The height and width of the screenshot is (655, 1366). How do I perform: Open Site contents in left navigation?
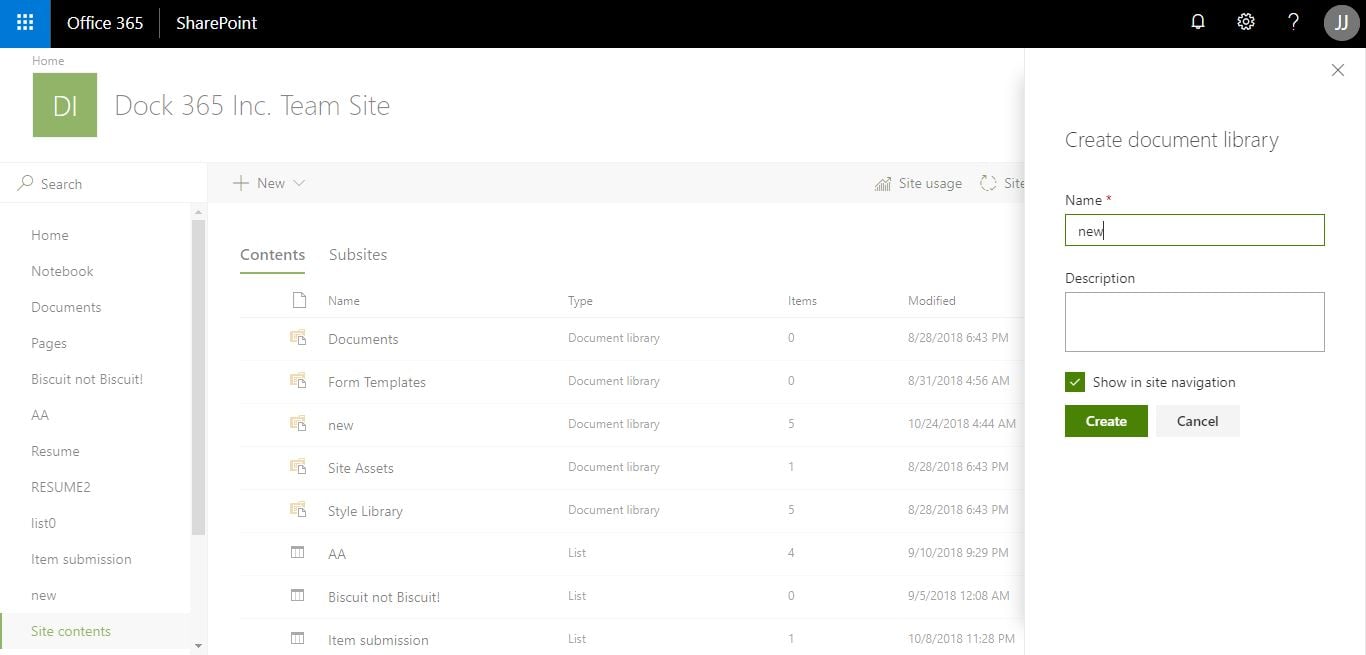71,631
